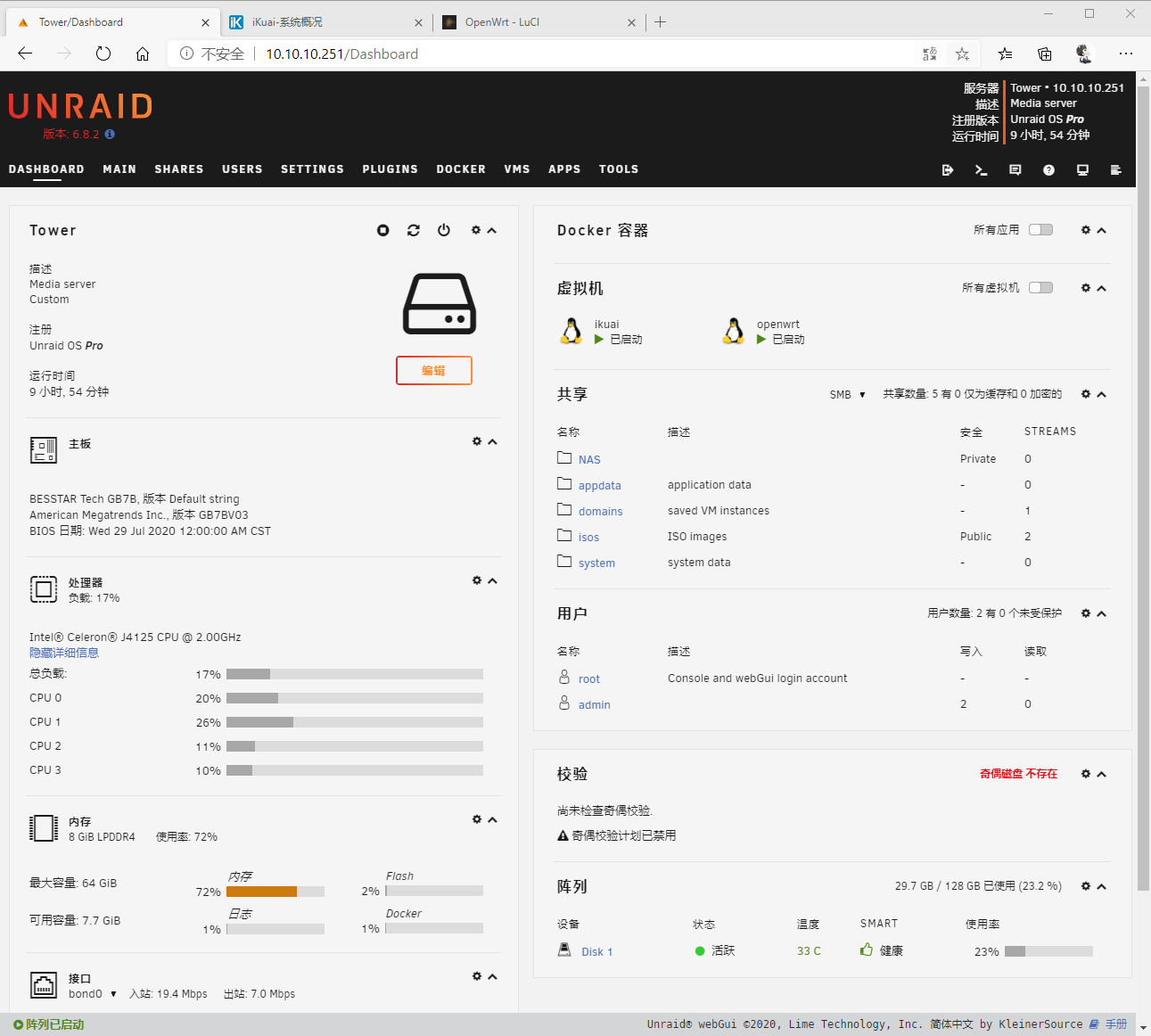Viewport: 1151px width, 1036px height.
Task: Open Tower panel settings gear
Action: tap(476, 230)
